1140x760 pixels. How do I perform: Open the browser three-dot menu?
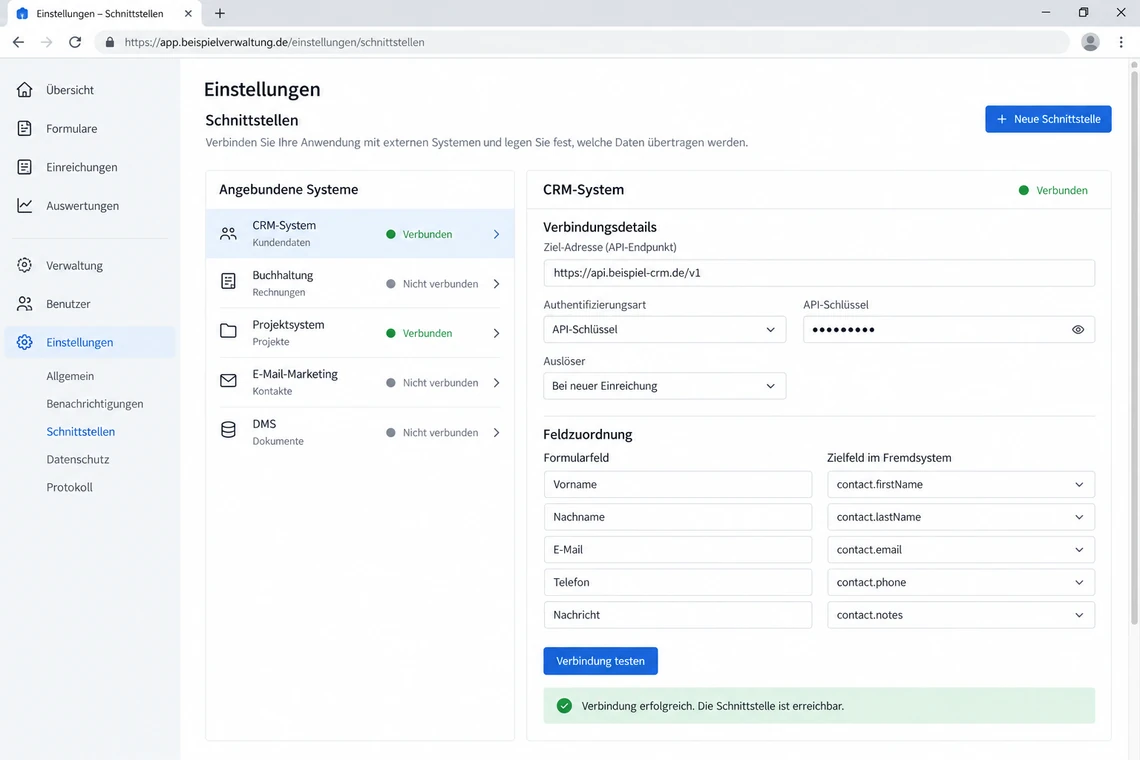pos(1121,42)
